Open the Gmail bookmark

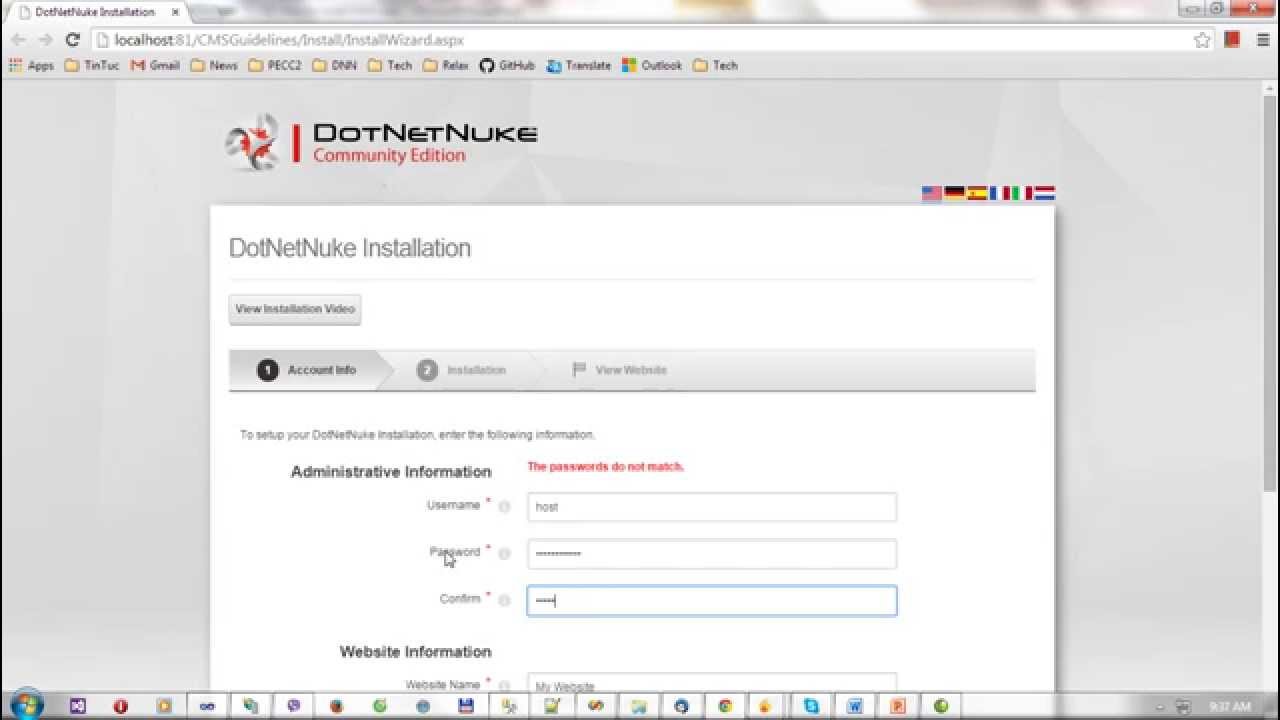point(155,65)
